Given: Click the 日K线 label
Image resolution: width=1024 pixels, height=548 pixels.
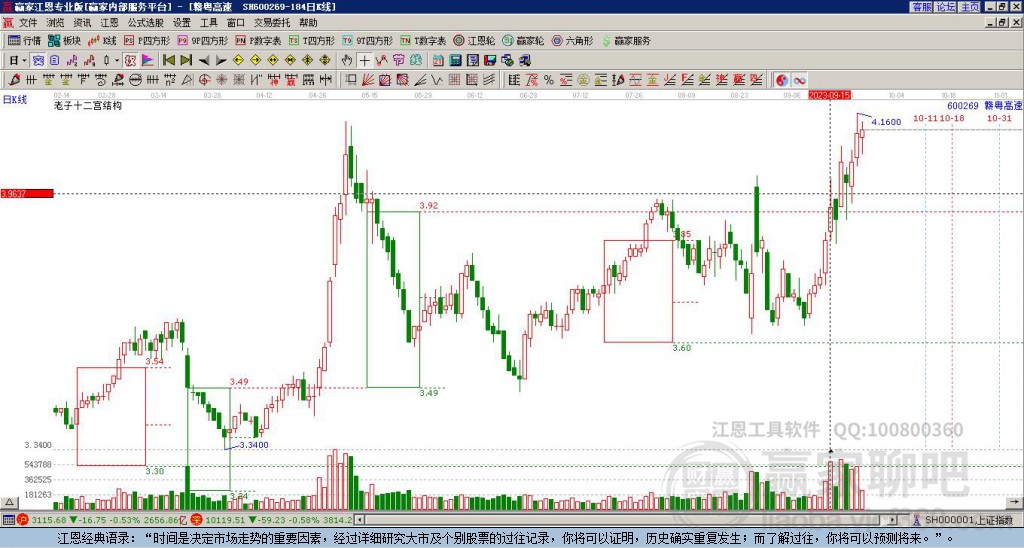Looking at the screenshot, I should point(15,100).
